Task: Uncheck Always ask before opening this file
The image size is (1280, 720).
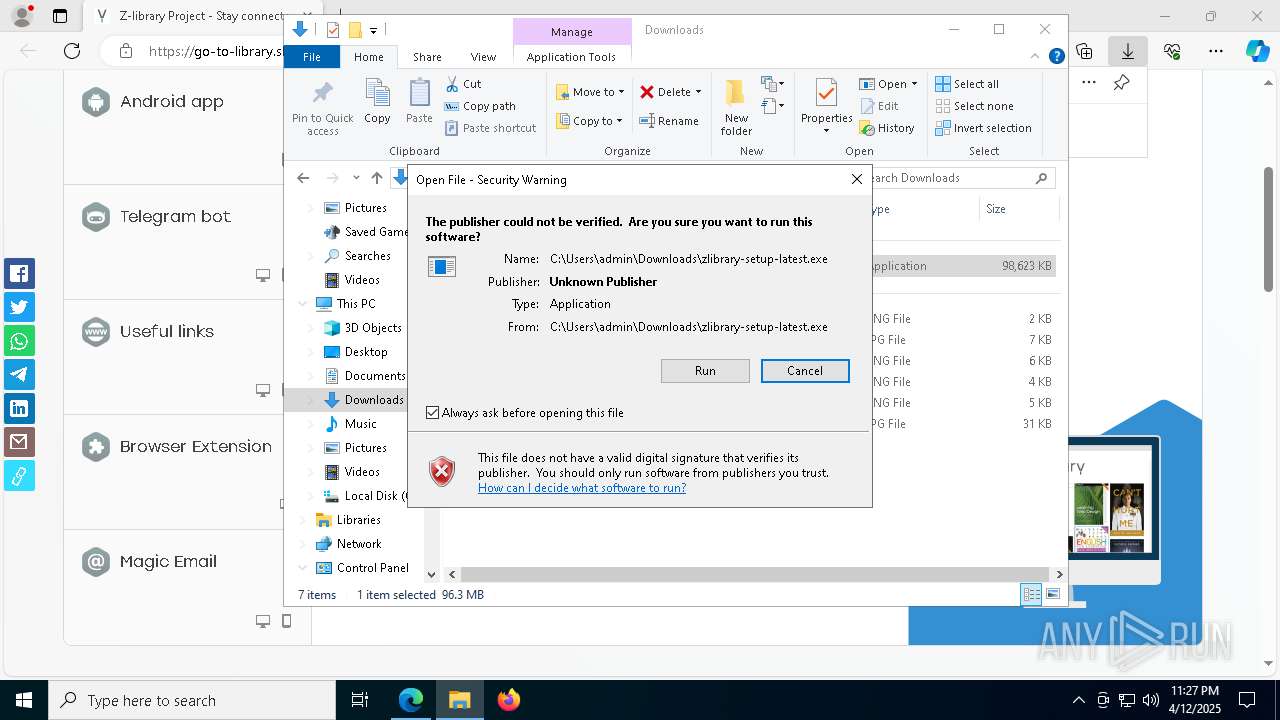Action: point(432,412)
